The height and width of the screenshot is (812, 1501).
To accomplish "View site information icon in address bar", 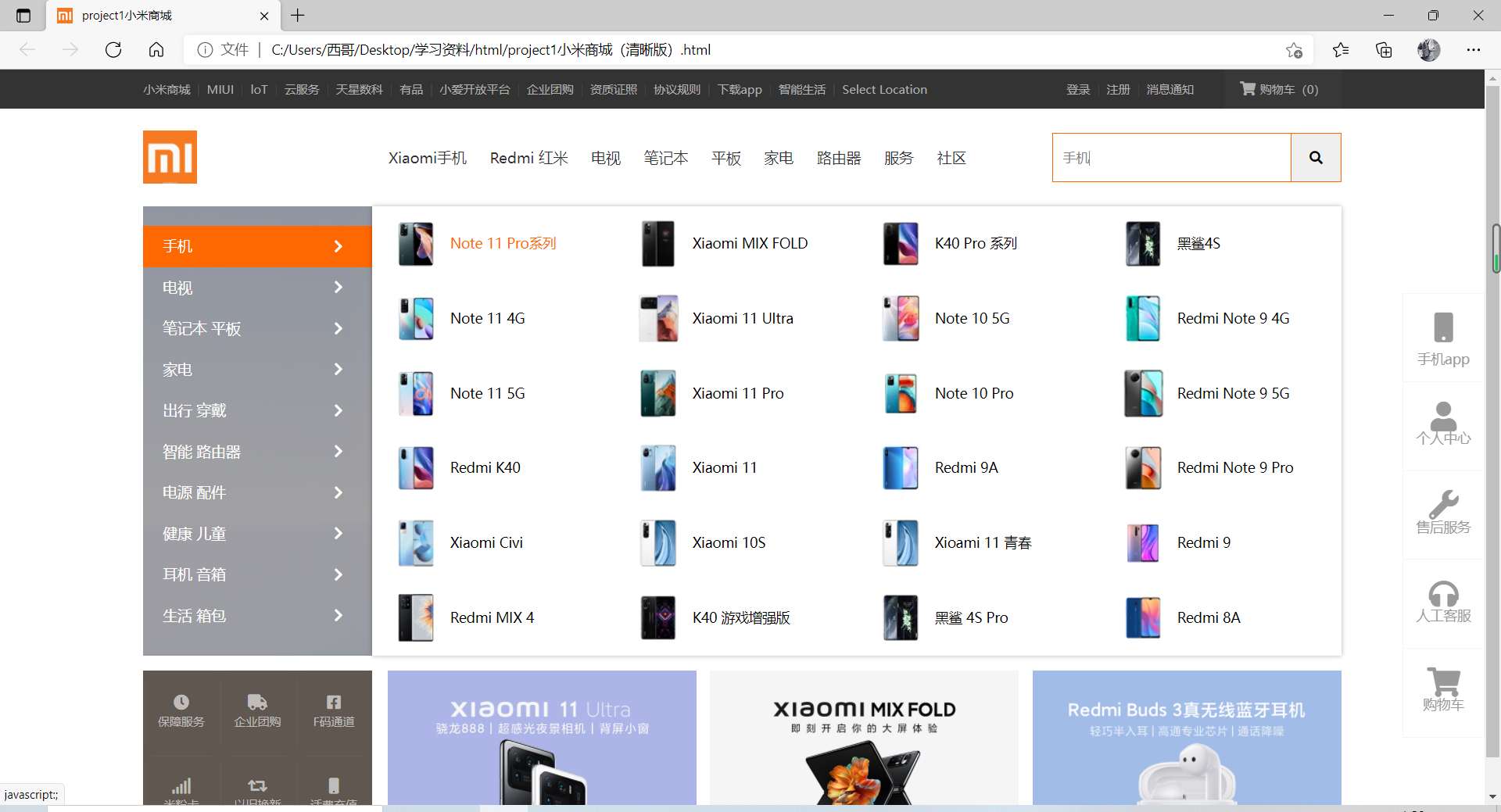I will (x=205, y=50).
